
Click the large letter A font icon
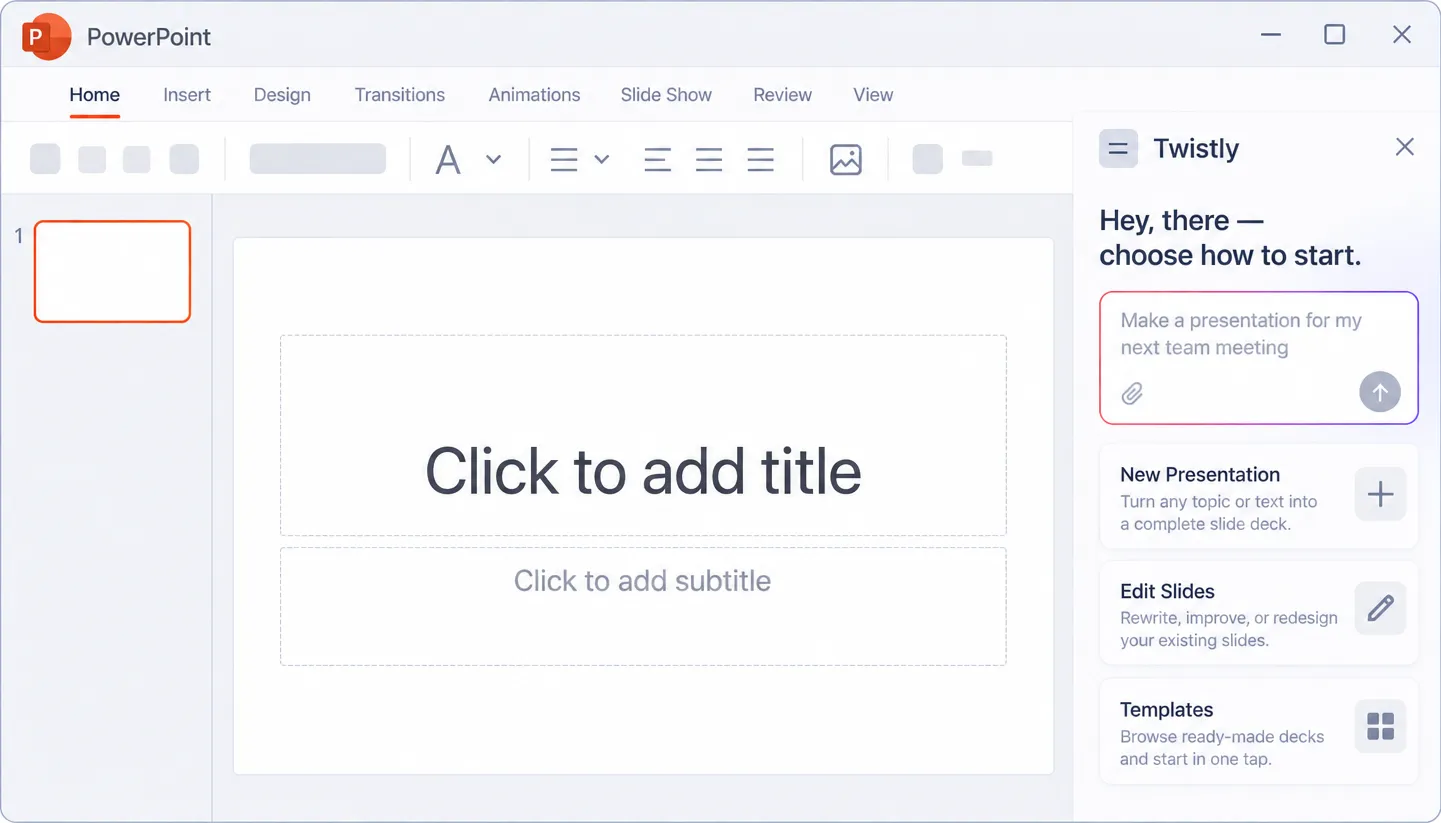[x=448, y=160]
